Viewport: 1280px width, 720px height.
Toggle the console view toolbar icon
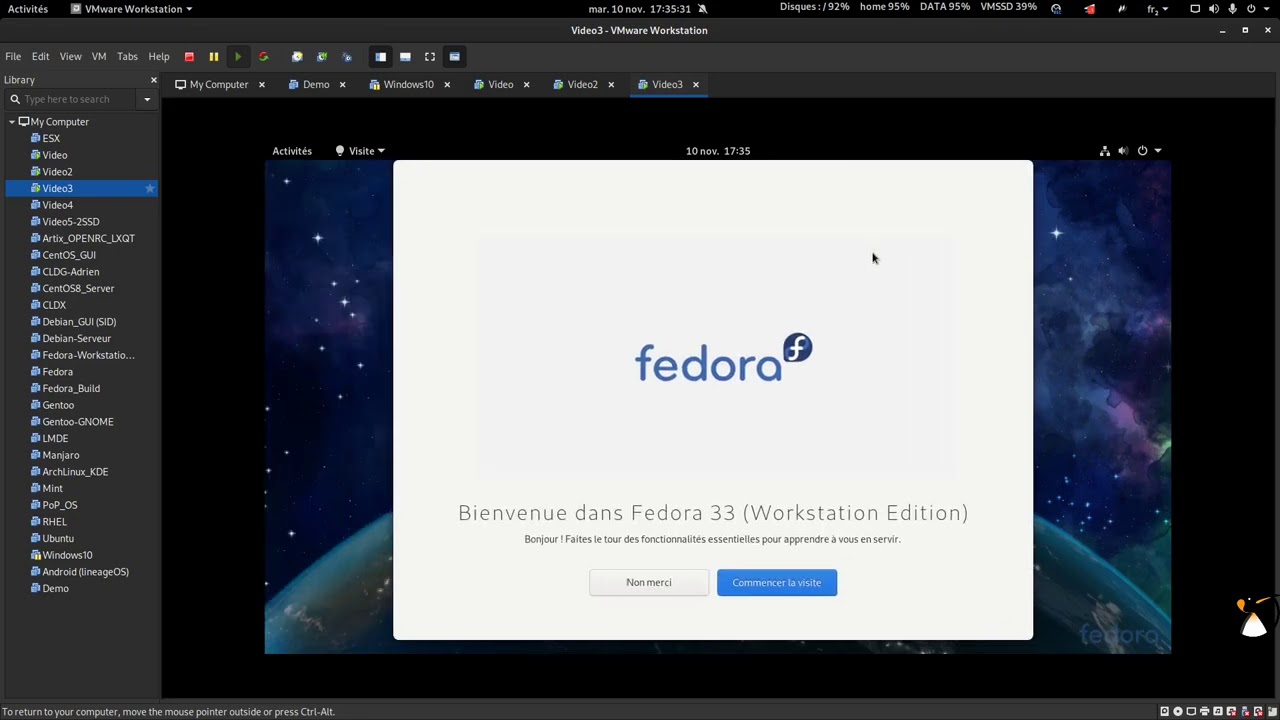pyautogui.click(x=454, y=57)
